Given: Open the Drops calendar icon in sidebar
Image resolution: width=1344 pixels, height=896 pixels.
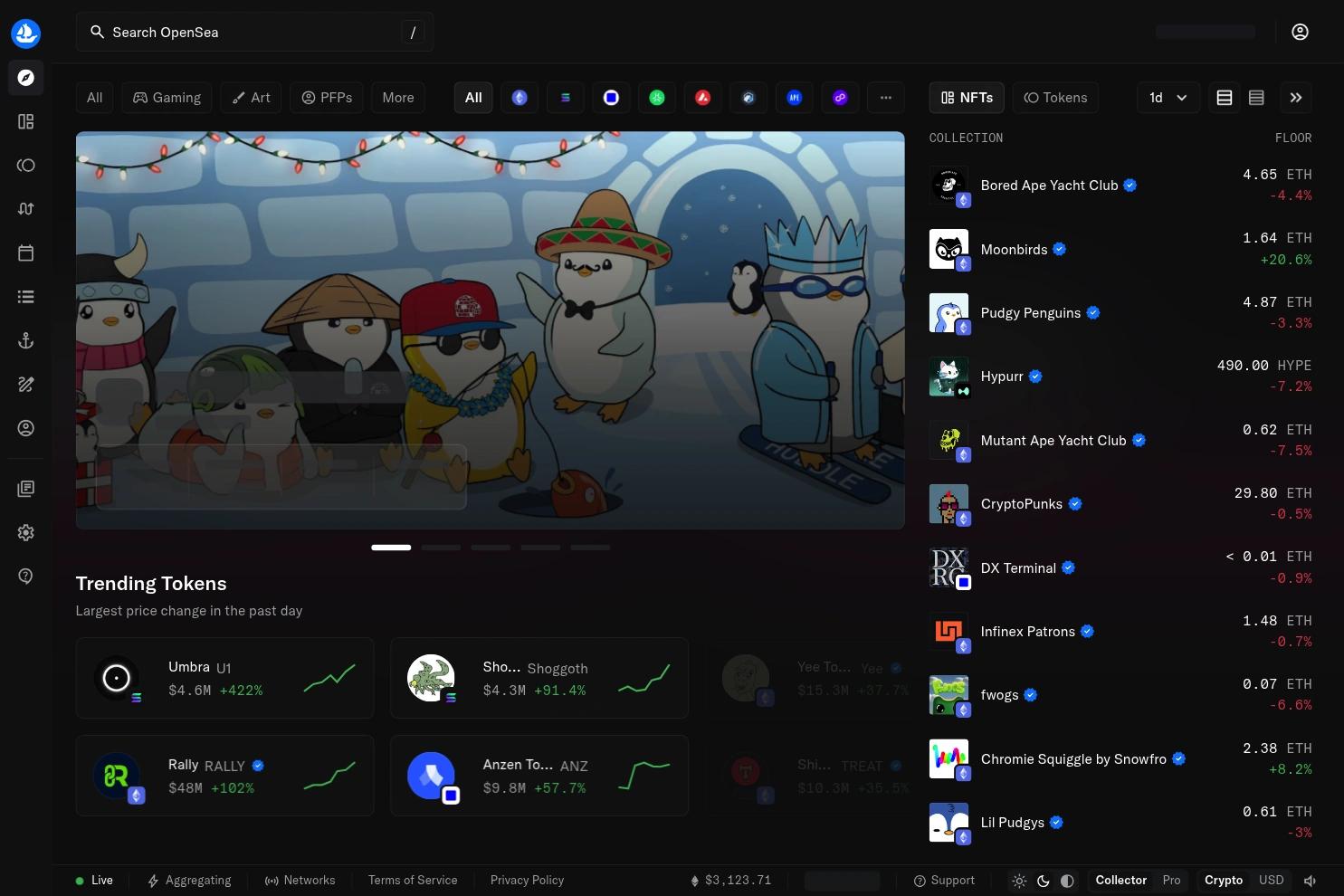Looking at the screenshot, I should (x=26, y=253).
